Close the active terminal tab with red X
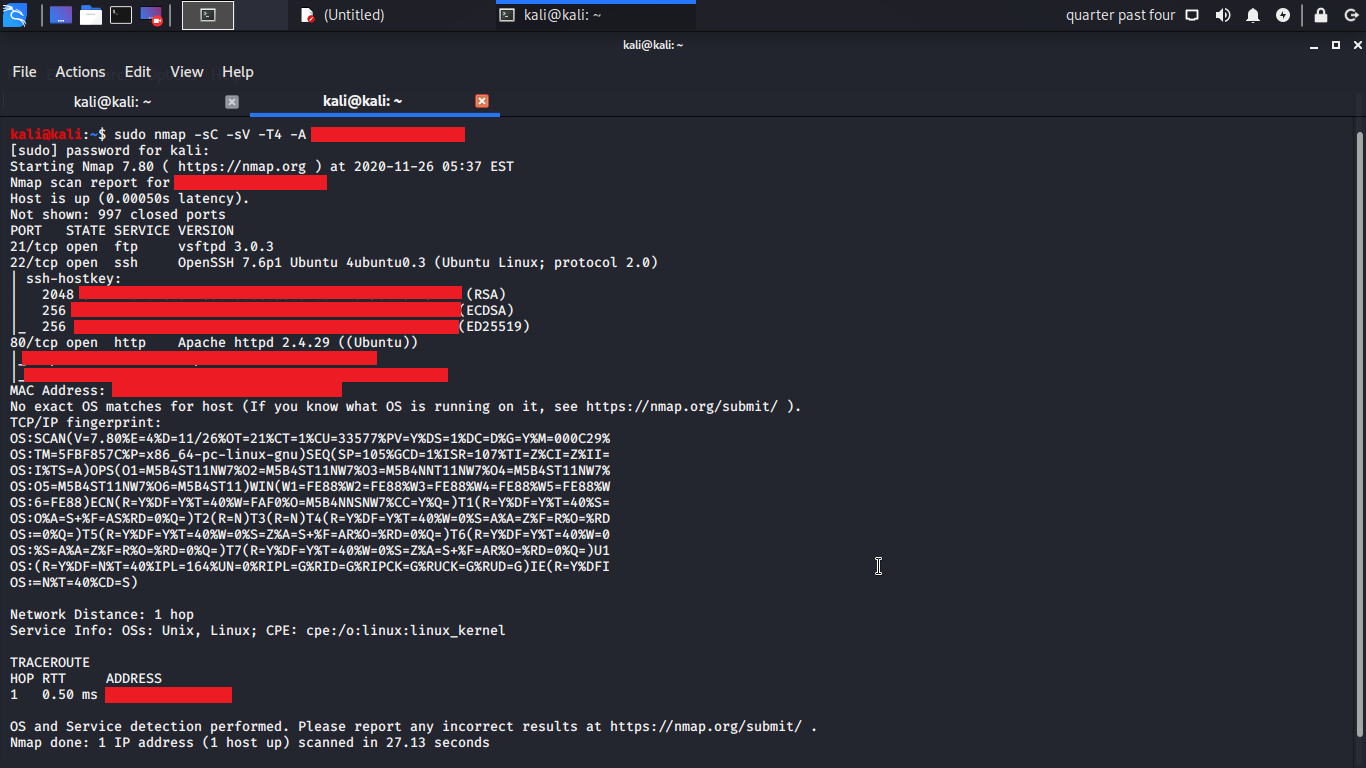This screenshot has height=768, width=1366. coord(482,101)
